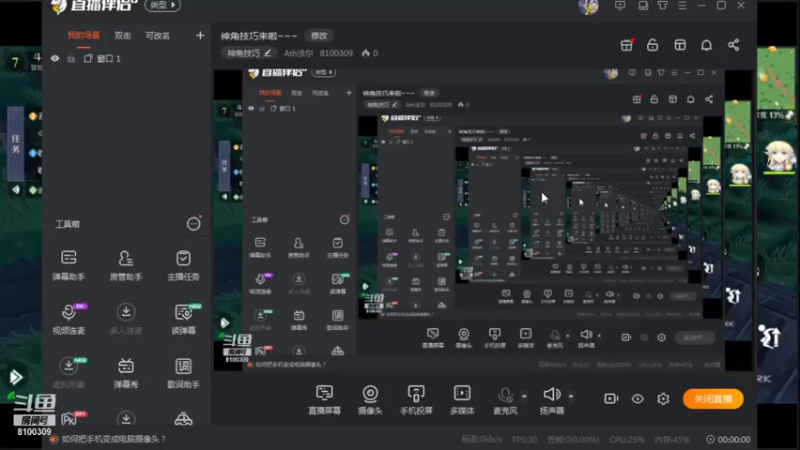Add 手机投屏 phone casting source
Screen dimensions: 800x450
click(416, 399)
